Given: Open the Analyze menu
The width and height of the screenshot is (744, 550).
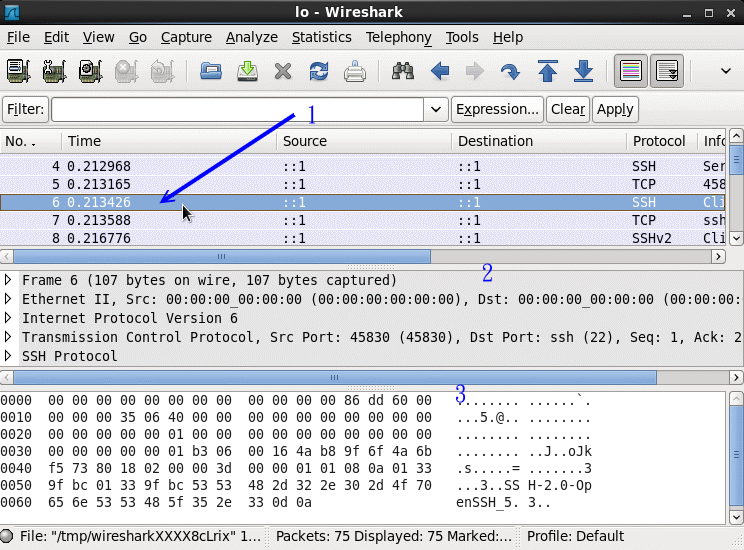Looking at the screenshot, I should point(251,37).
